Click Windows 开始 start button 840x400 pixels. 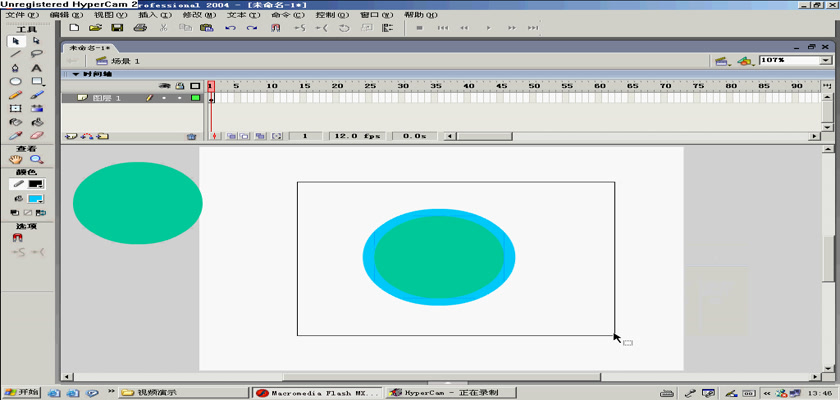pos(21,393)
